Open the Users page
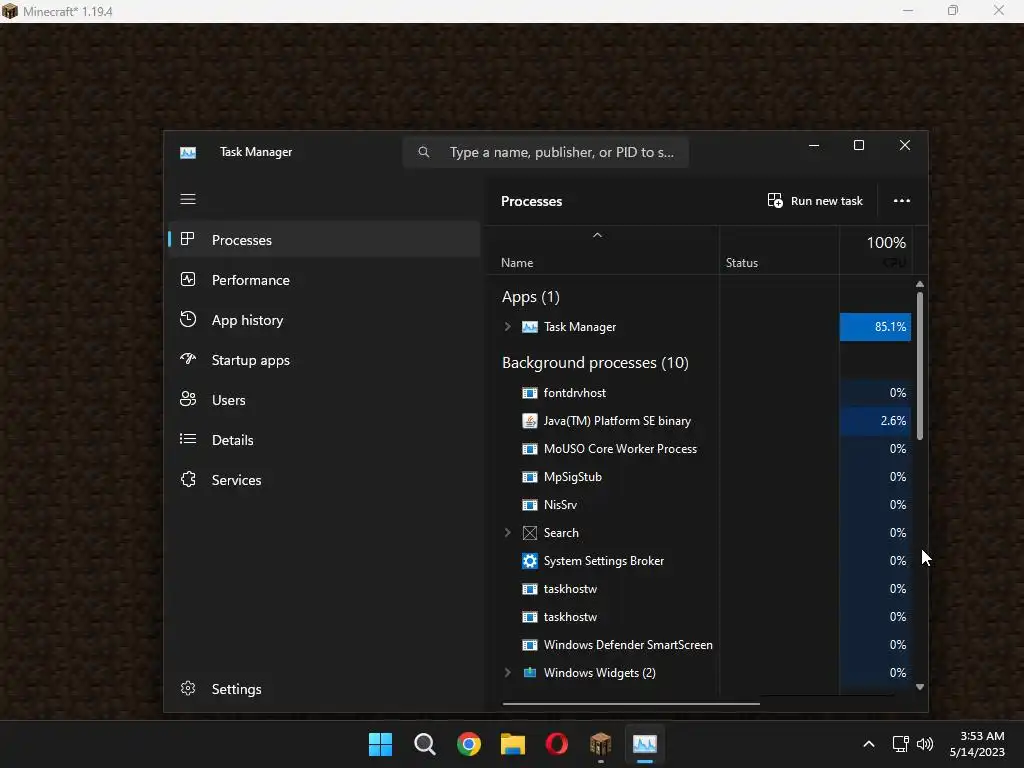Image resolution: width=1024 pixels, height=768 pixels. (324, 400)
